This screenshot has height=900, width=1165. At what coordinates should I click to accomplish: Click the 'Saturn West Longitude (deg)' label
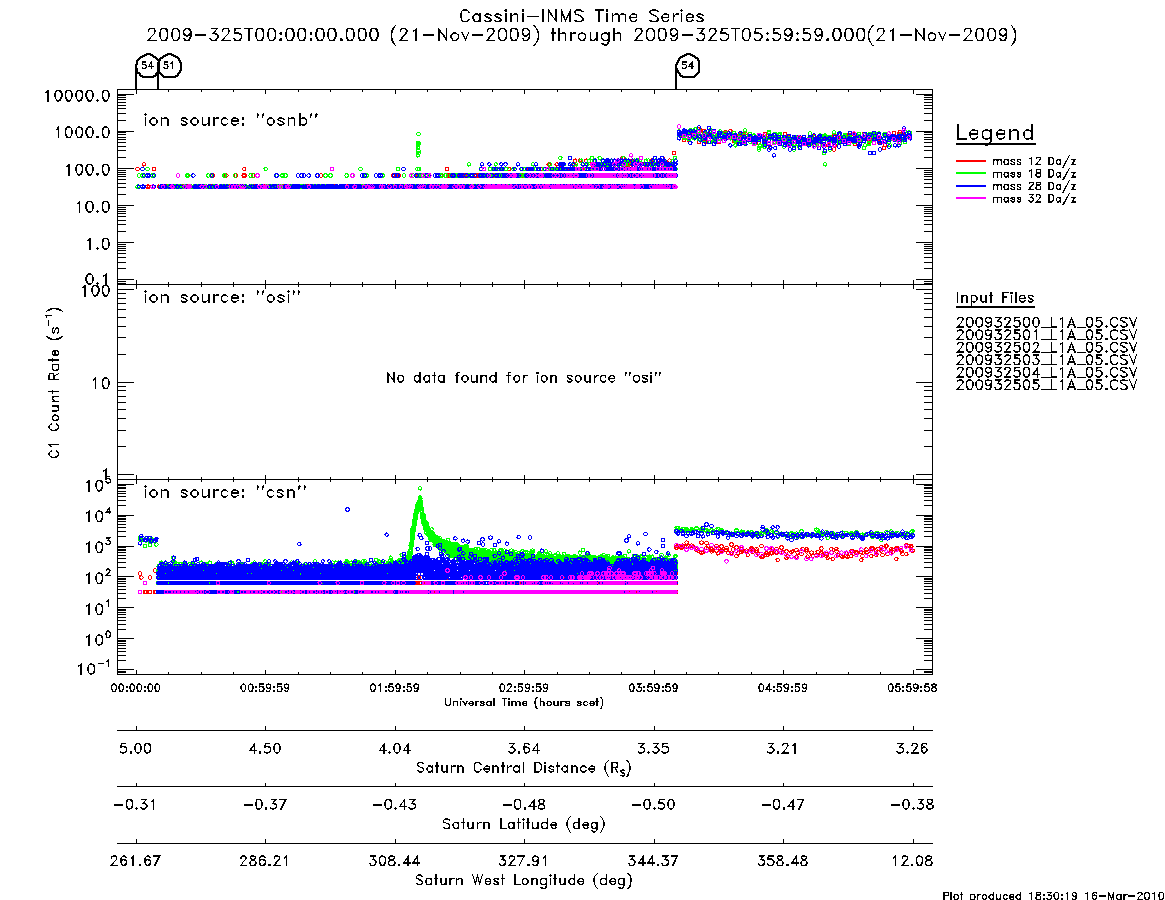[x=524, y=881]
